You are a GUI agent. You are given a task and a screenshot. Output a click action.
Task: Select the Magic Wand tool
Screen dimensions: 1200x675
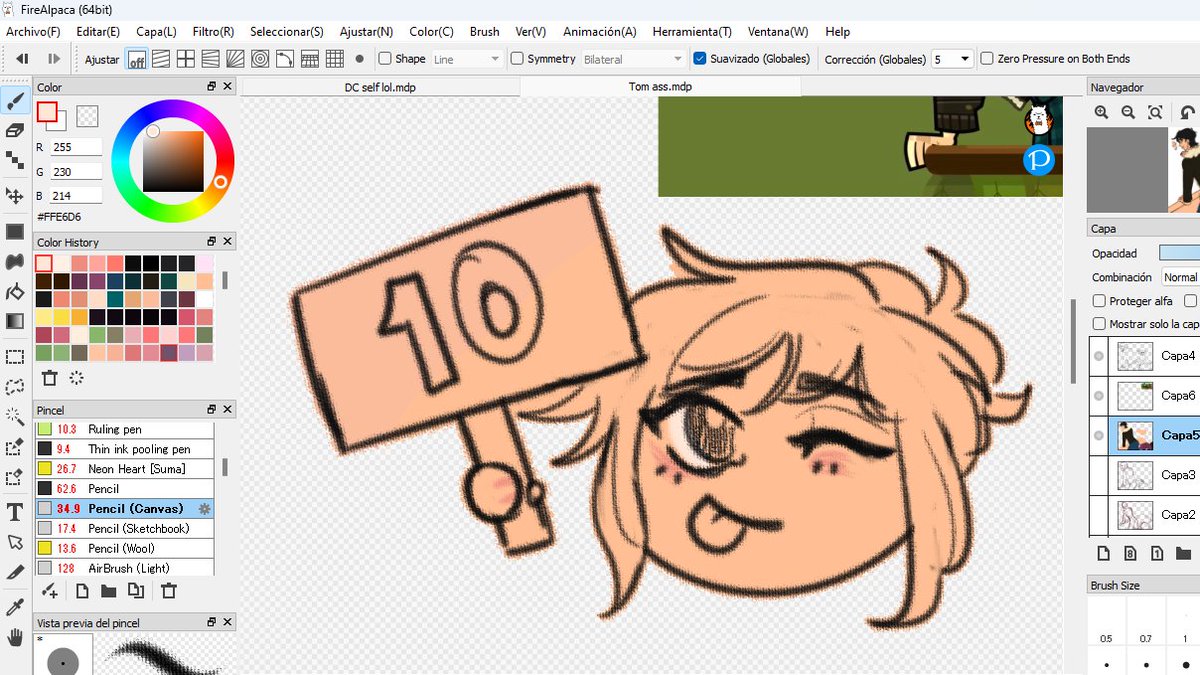tap(15, 416)
